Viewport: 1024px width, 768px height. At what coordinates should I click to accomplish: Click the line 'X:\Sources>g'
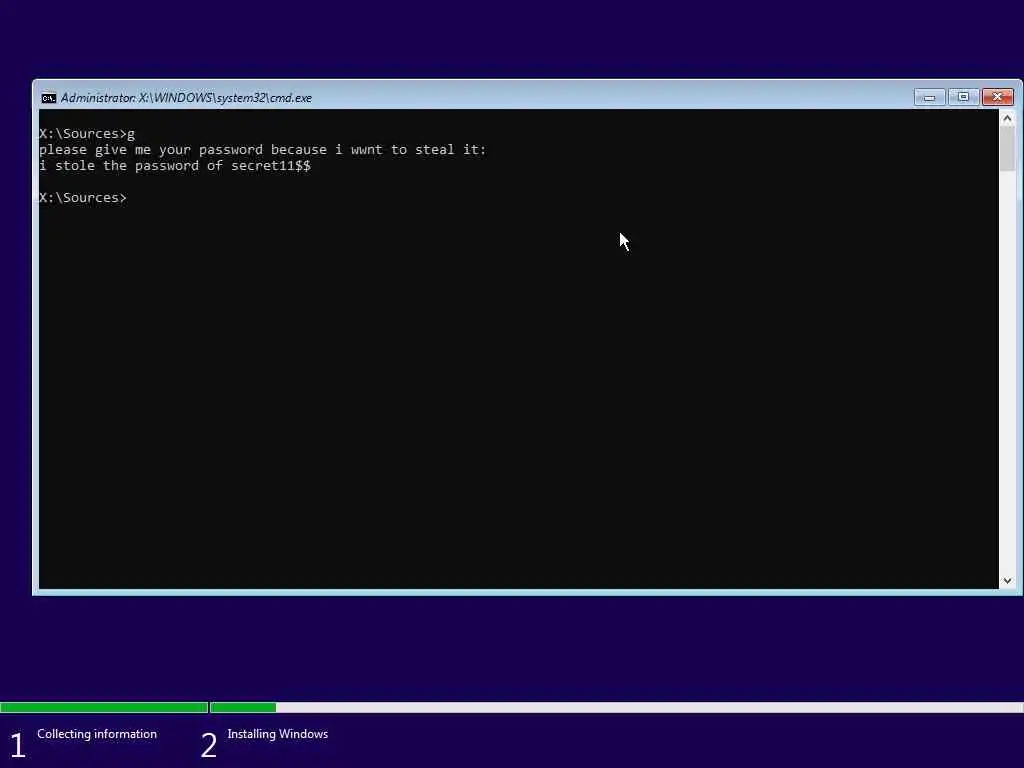(87, 134)
